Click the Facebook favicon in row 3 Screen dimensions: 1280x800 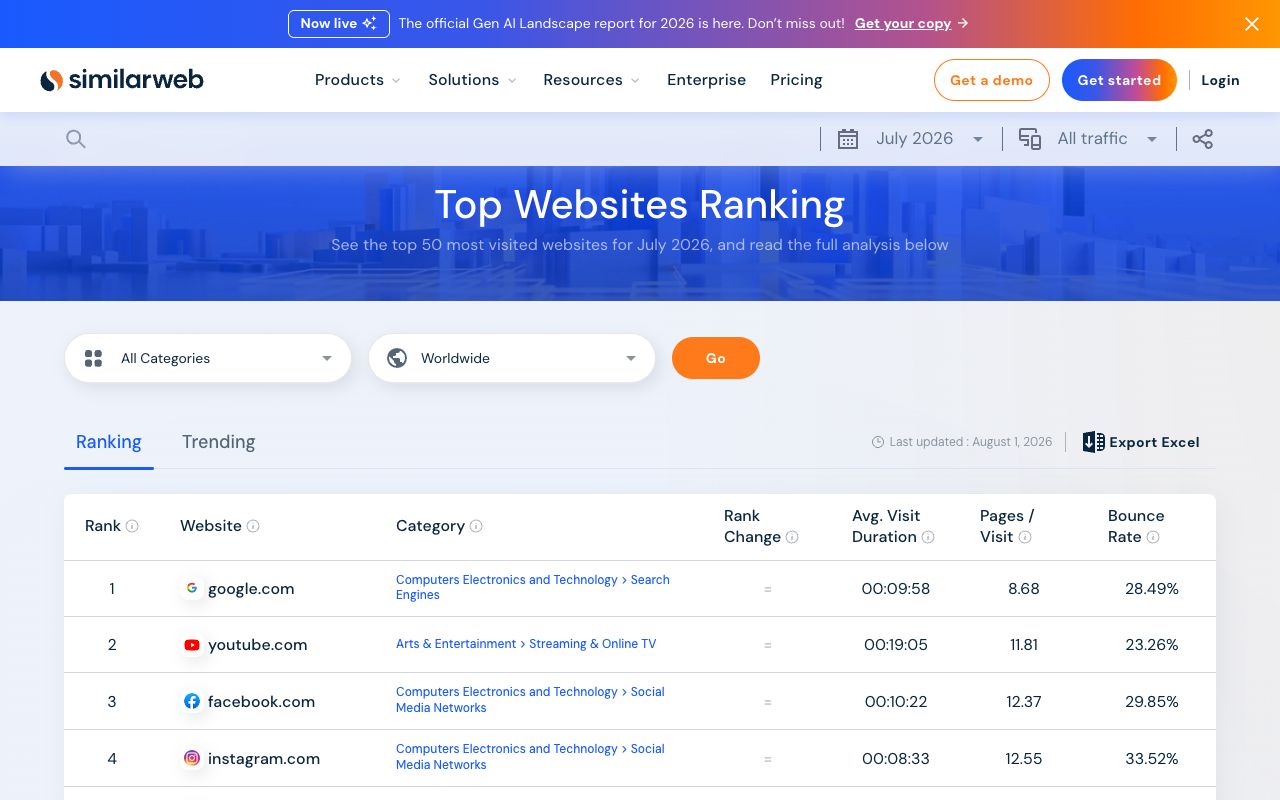point(192,701)
